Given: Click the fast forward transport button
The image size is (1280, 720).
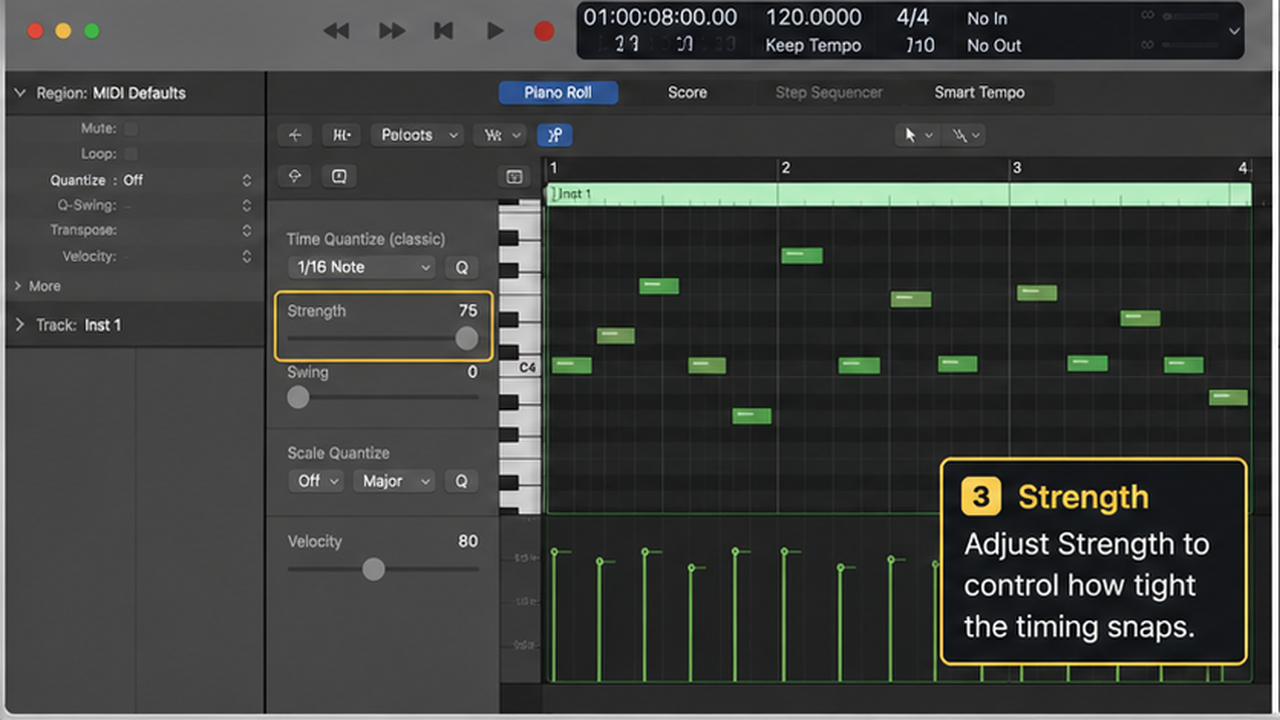Looking at the screenshot, I should tap(392, 31).
